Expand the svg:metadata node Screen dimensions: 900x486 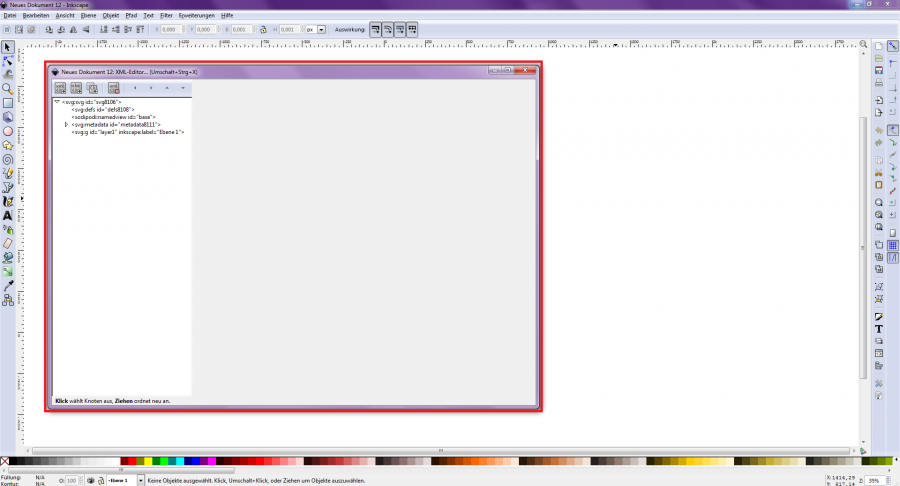[x=66, y=124]
